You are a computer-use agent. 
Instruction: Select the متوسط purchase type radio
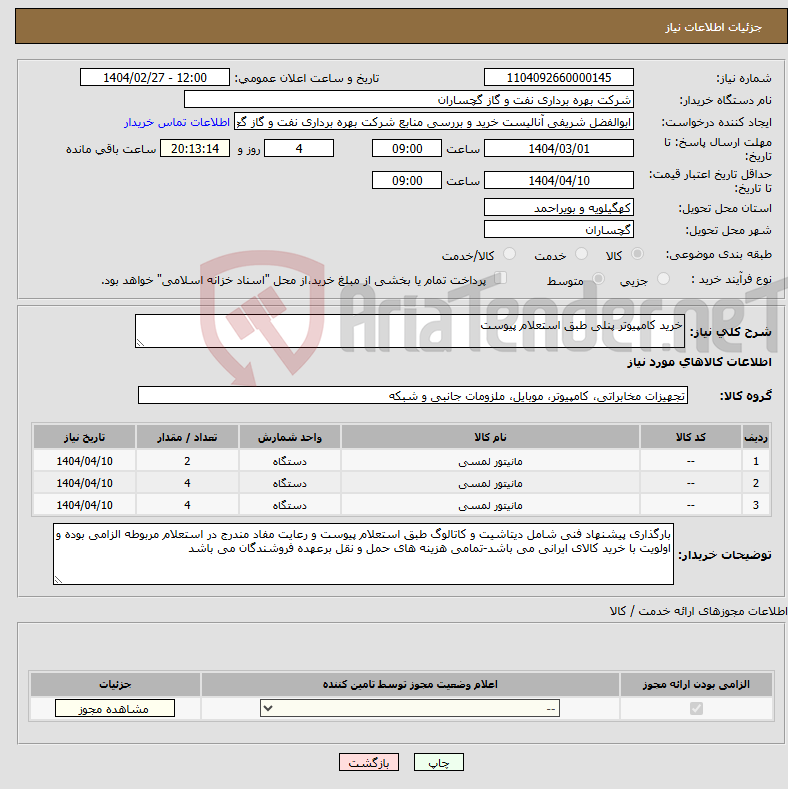coord(598,278)
